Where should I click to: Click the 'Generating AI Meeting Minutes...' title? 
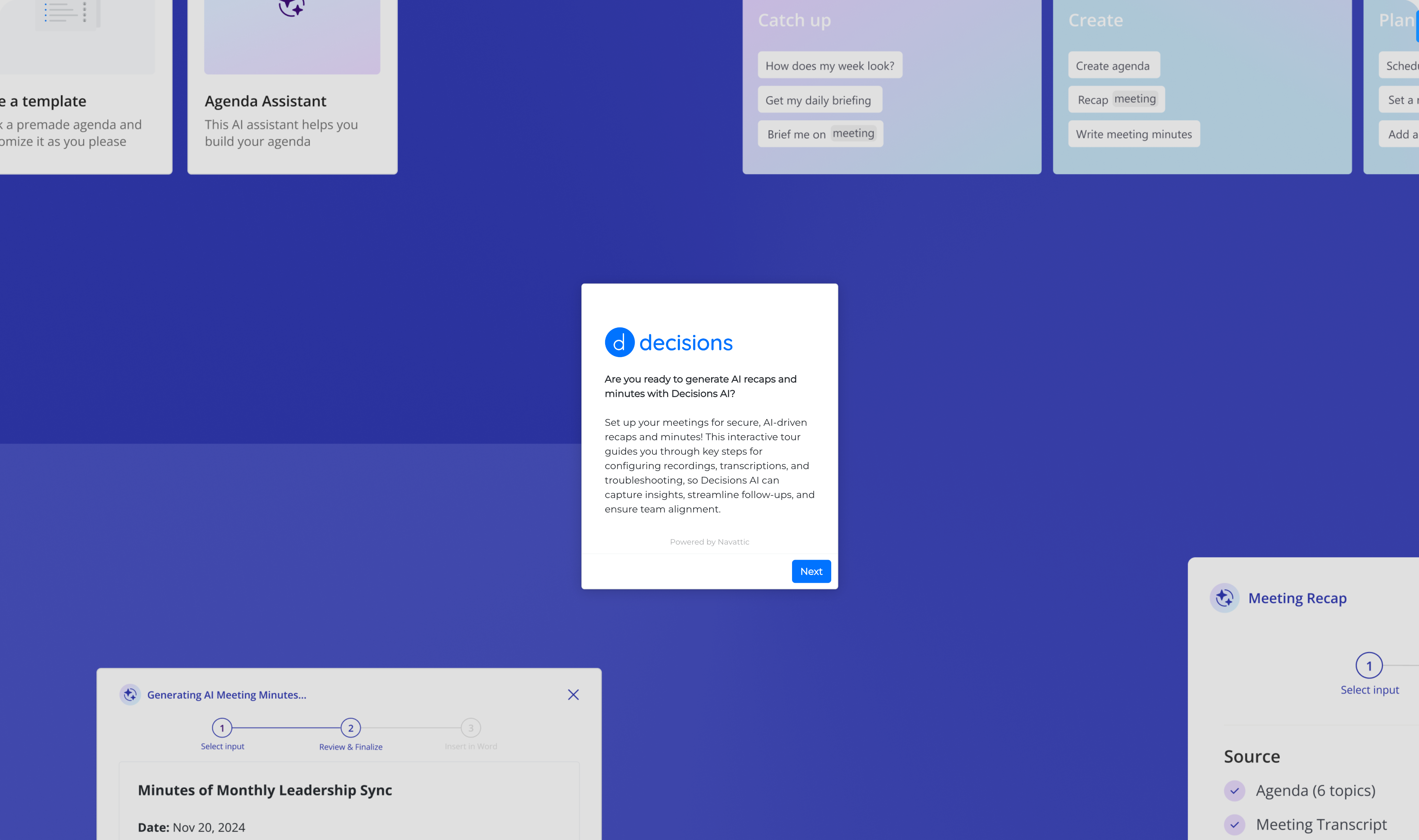tap(226, 695)
